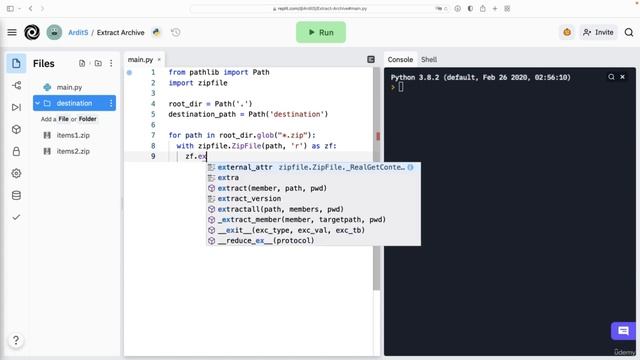Open the ArditS user avatar

tap(54, 32)
